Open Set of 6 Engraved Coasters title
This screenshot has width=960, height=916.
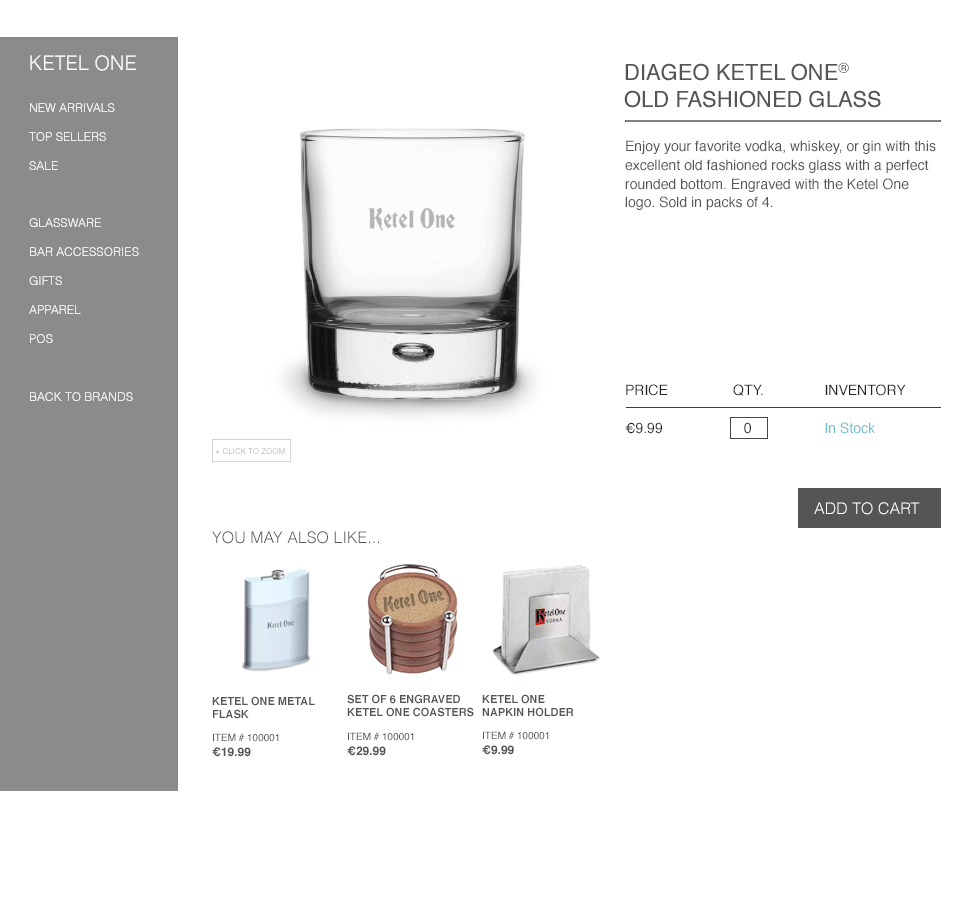[x=410, y=706]
